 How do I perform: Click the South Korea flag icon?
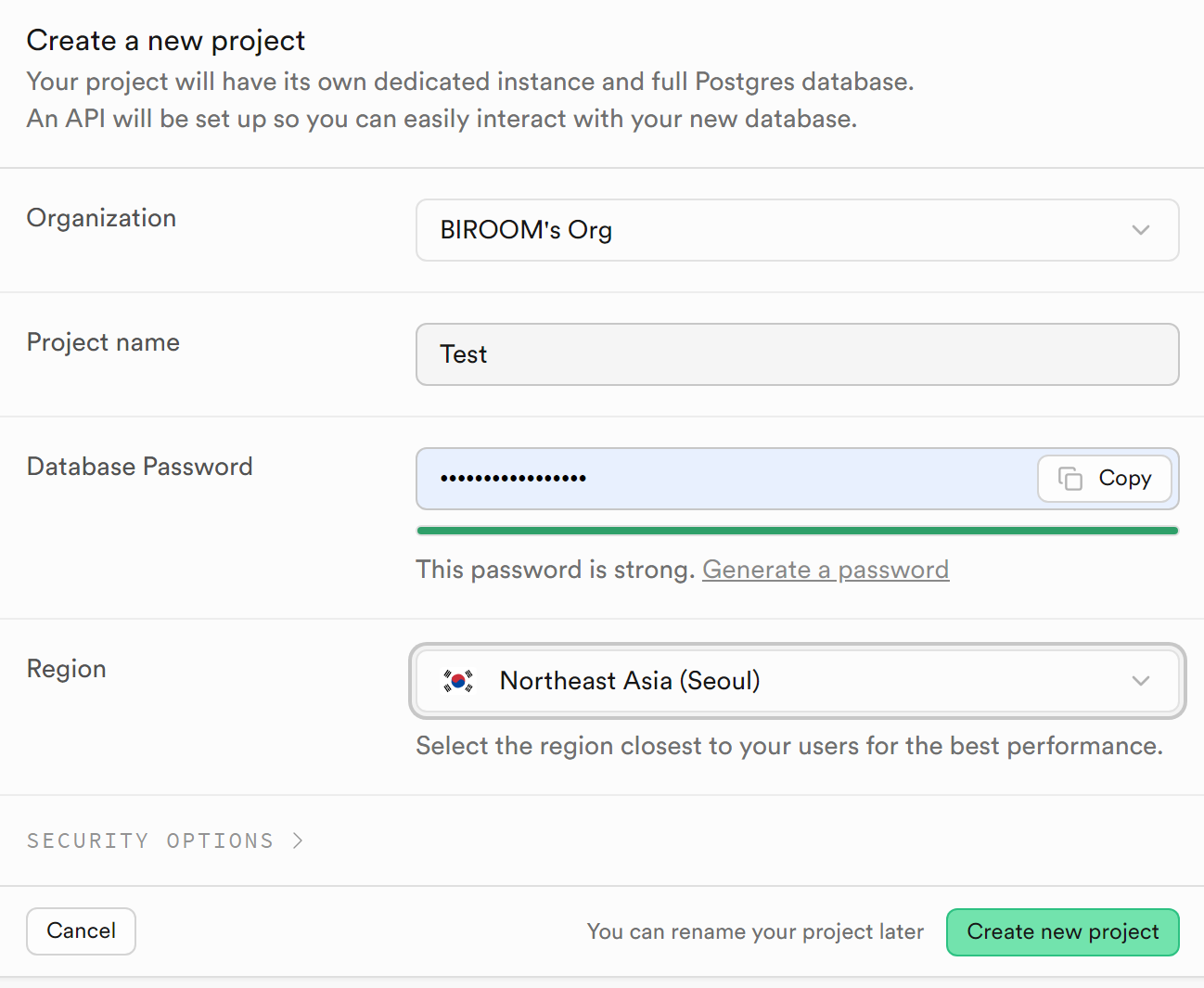(458, 681)
